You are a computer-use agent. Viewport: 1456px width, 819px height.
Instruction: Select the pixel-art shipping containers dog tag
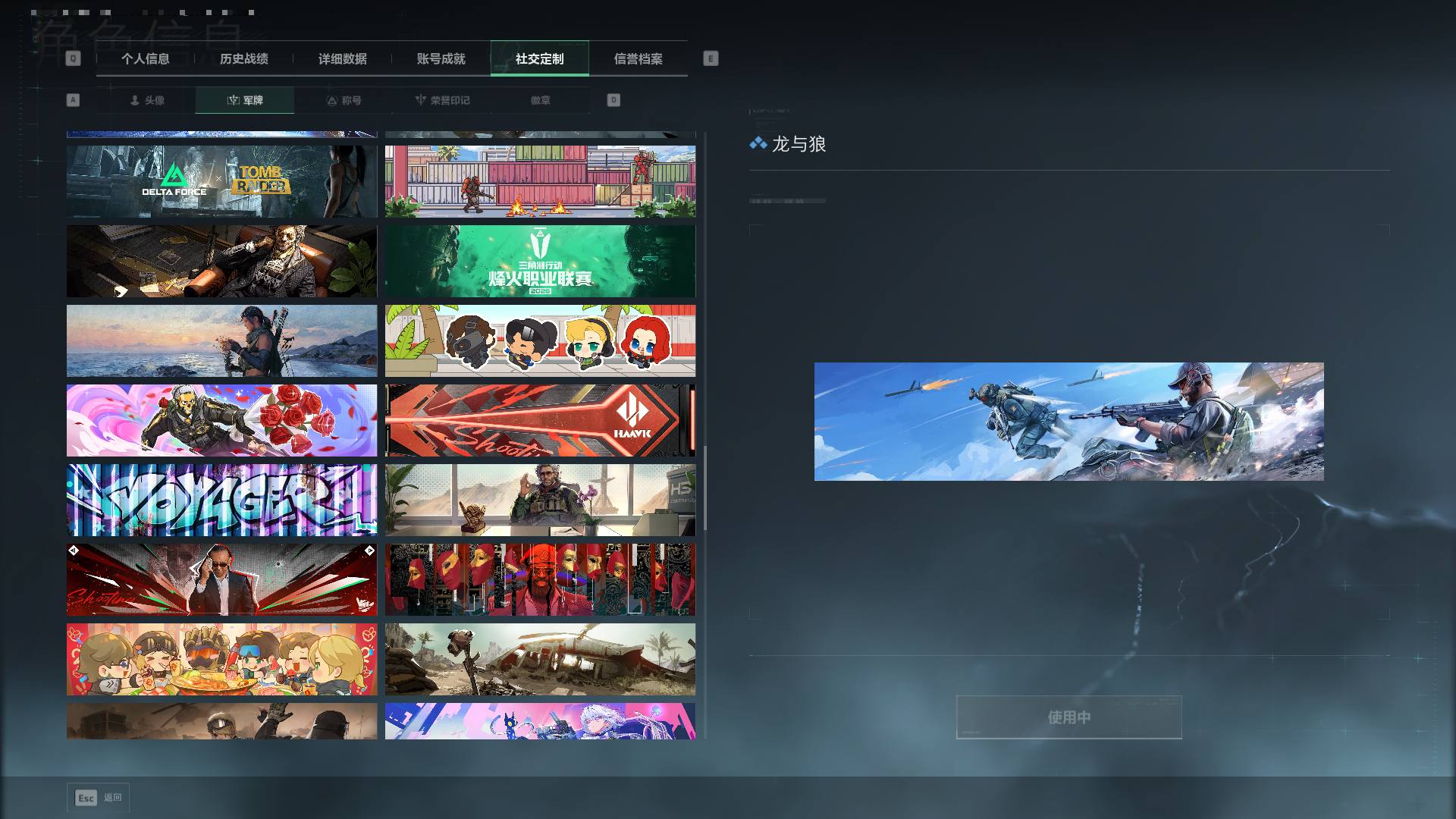[540, 182]
